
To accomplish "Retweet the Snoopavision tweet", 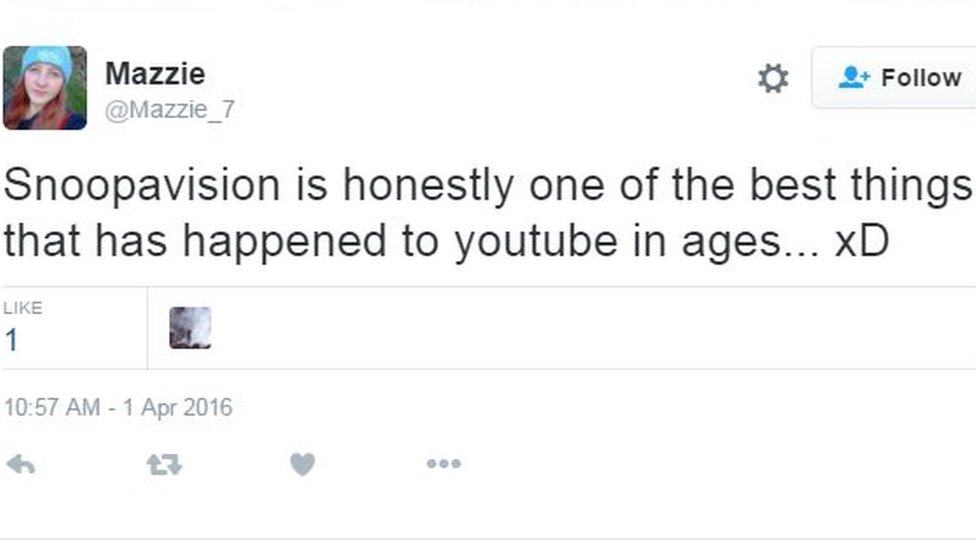I will click(164, 464).
